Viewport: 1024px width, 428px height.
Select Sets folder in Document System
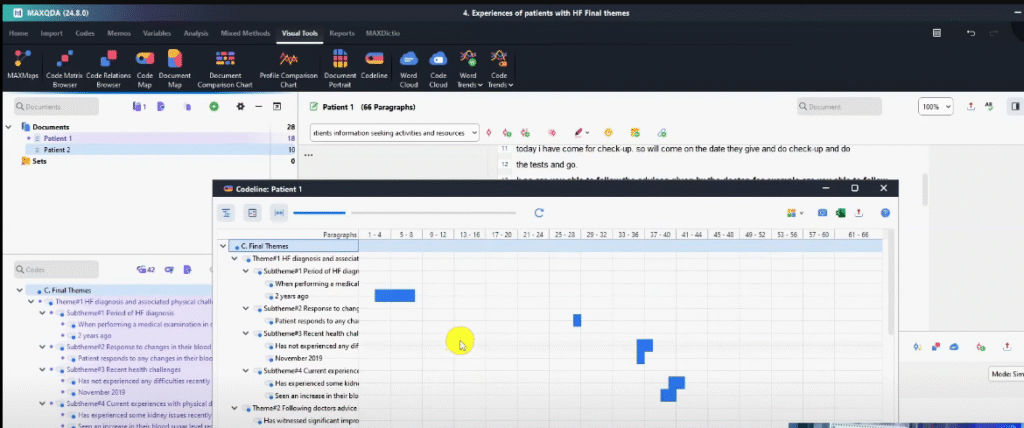[x=40, y=161]
